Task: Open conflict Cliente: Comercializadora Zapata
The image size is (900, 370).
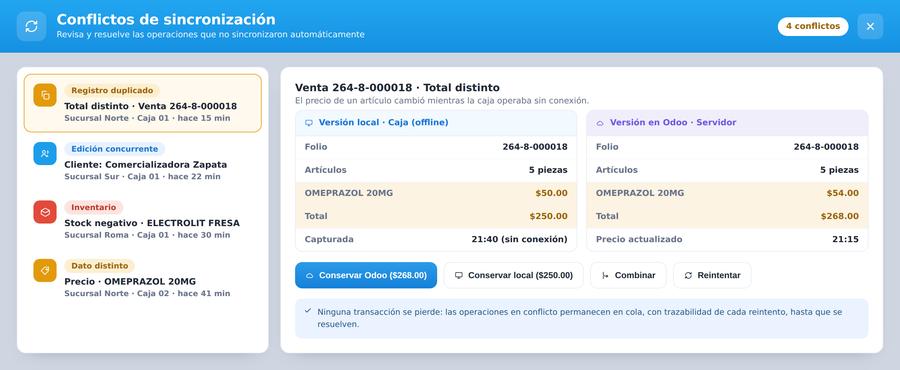Action: click(142, 162)
